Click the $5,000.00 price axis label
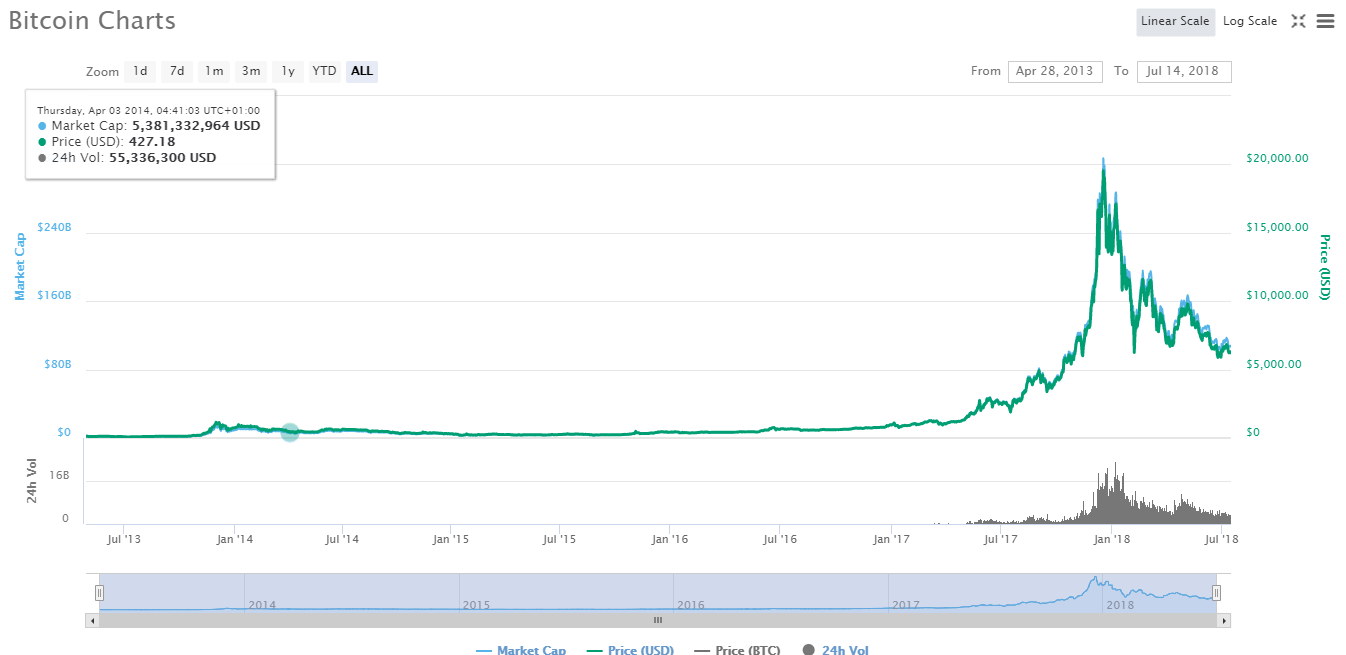This screenshot has height=655, width=1346. click(1274, 365)
